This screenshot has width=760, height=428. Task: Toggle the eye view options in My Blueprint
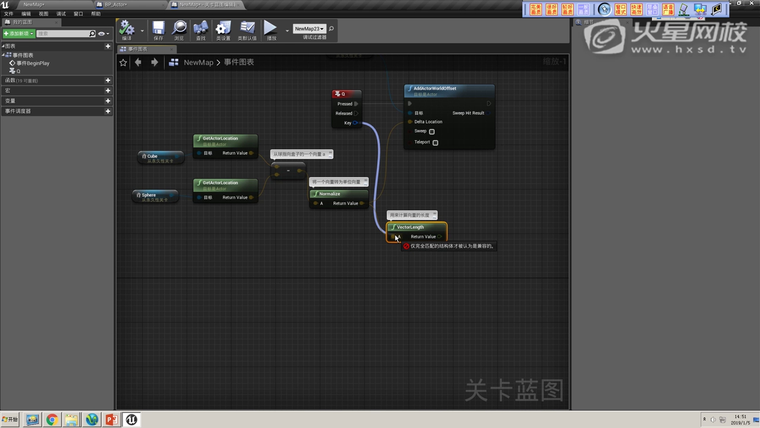tap(102, 33)
